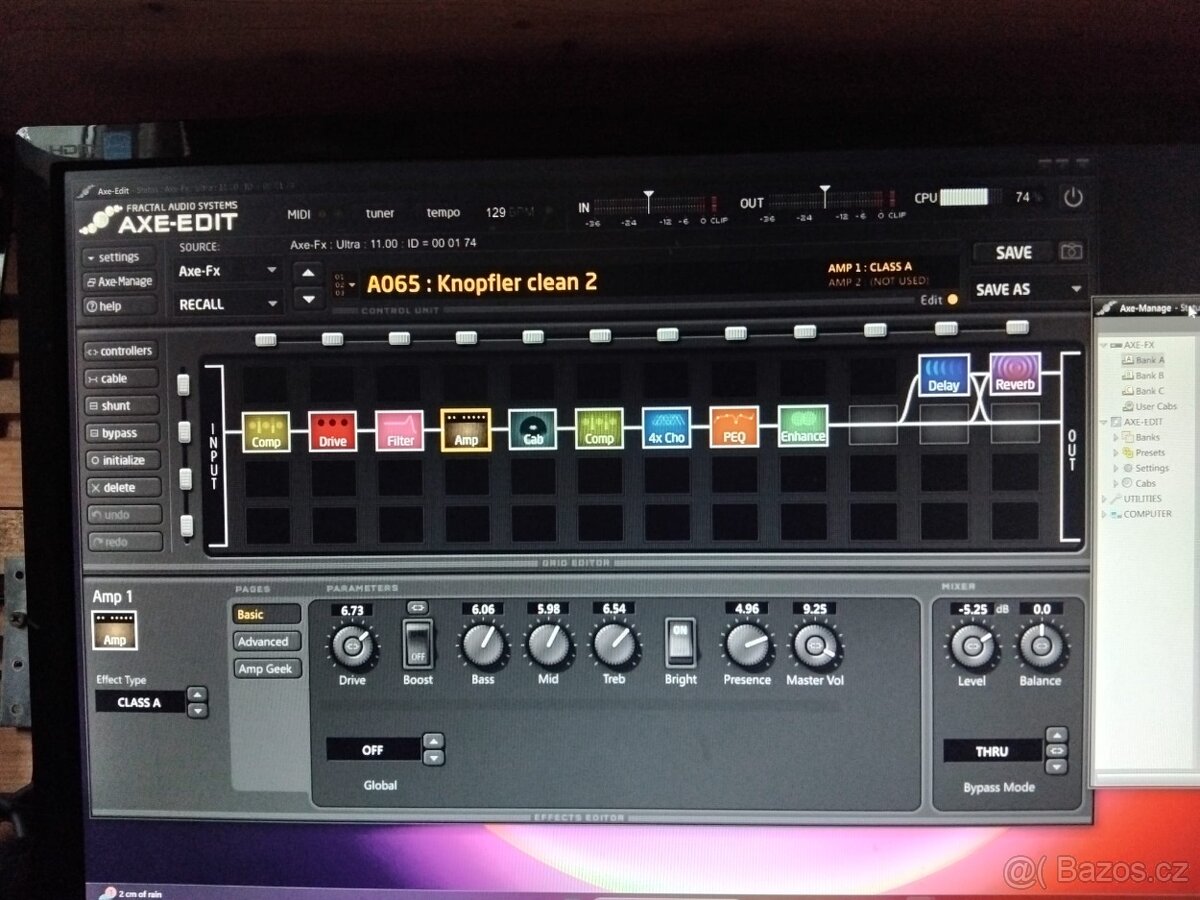
Task: Click the Enhance block in the grid
Action: pyautogui.click(x=801, y=428)
